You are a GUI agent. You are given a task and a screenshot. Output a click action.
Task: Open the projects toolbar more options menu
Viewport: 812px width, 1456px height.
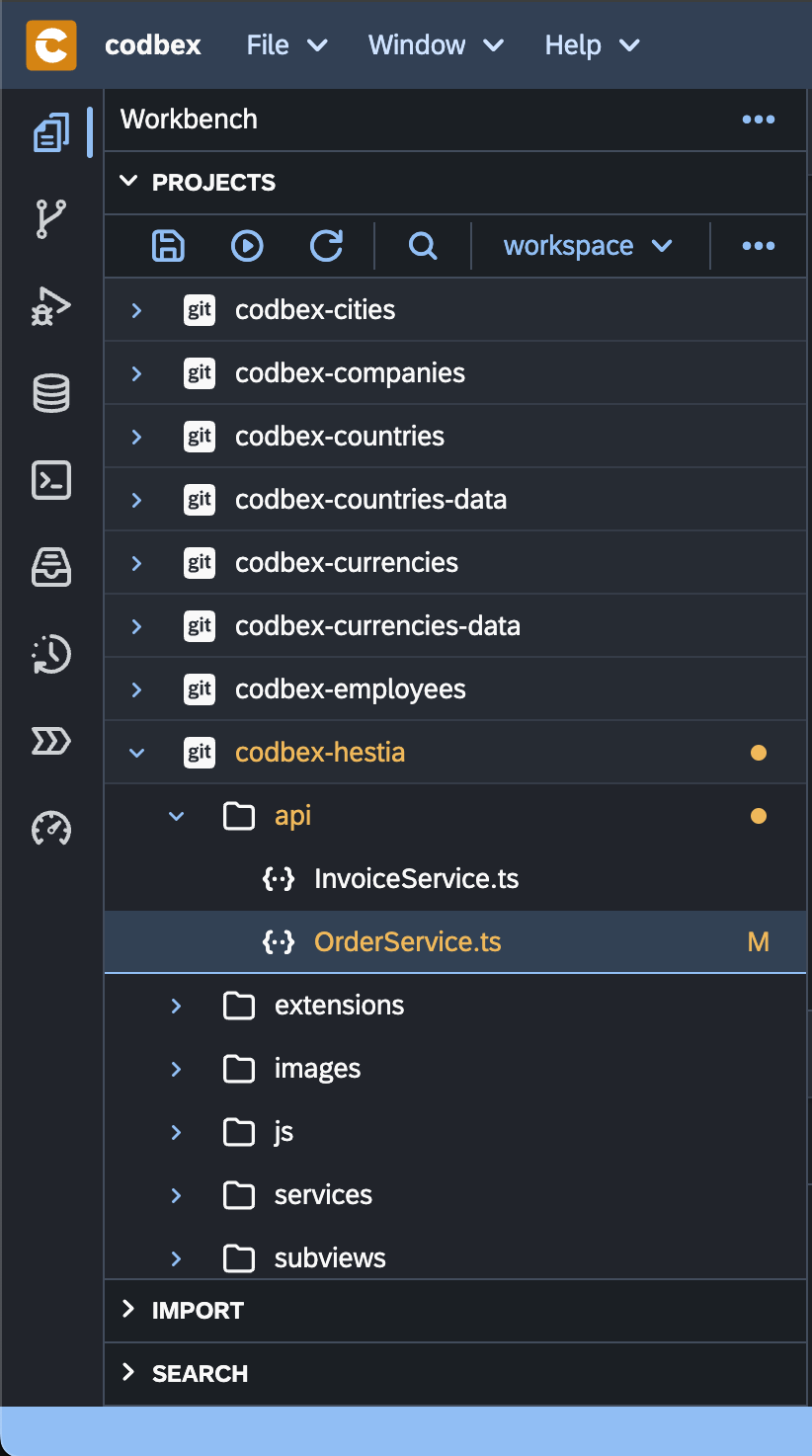pyautogui.click(x=759, y=246)
